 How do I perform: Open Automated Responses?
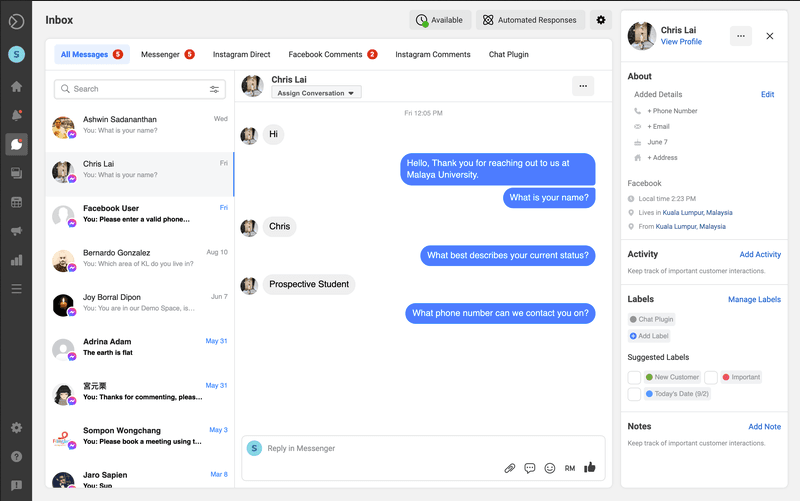529,20
